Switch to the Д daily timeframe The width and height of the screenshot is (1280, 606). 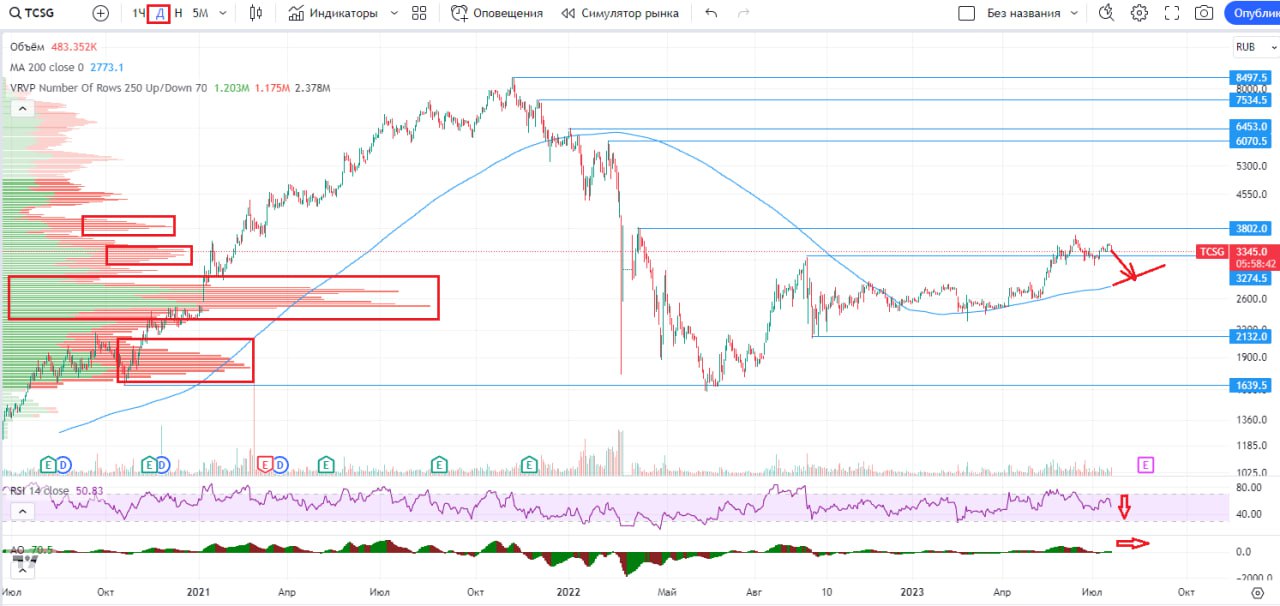point(158,13)
